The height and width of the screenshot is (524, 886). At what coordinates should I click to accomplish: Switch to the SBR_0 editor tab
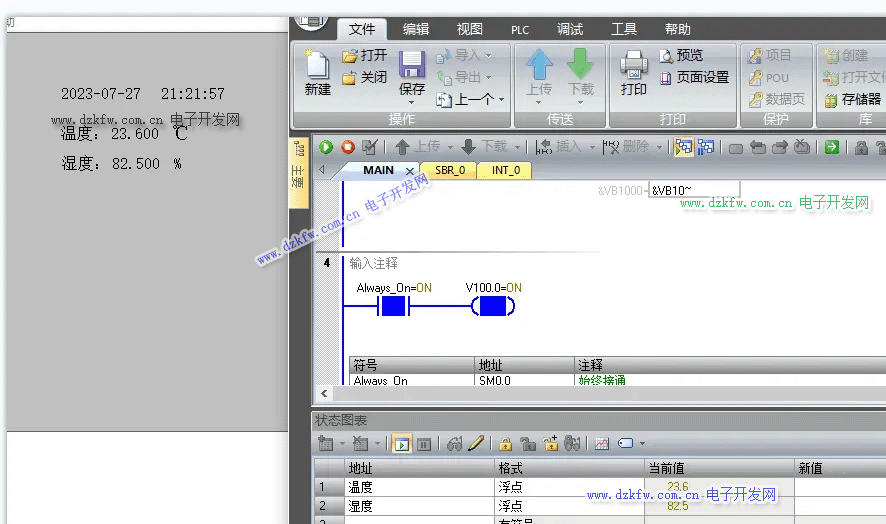449,170
